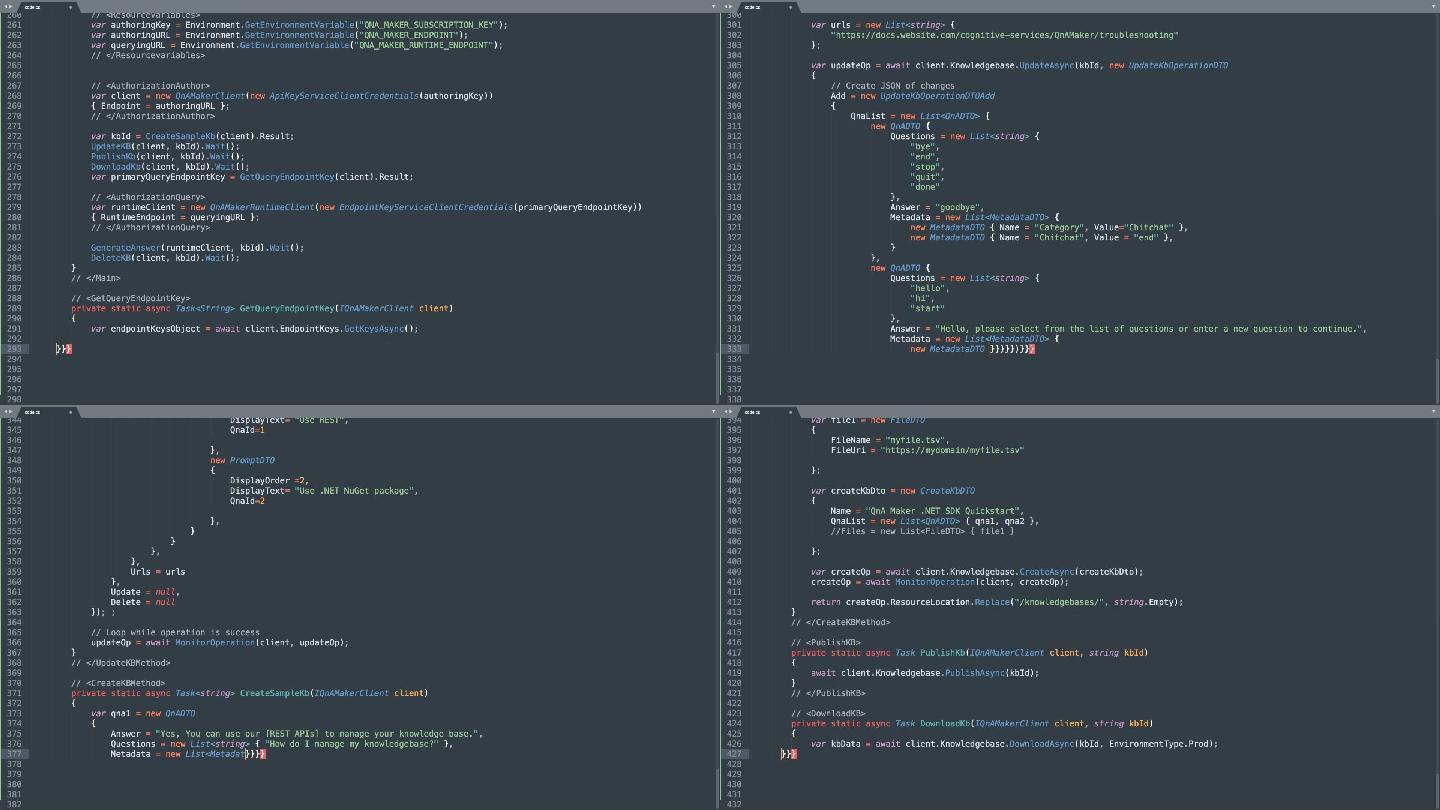
Task: Click next-tab arrow in the UpdateAsync pane
Action: (732, 6)
